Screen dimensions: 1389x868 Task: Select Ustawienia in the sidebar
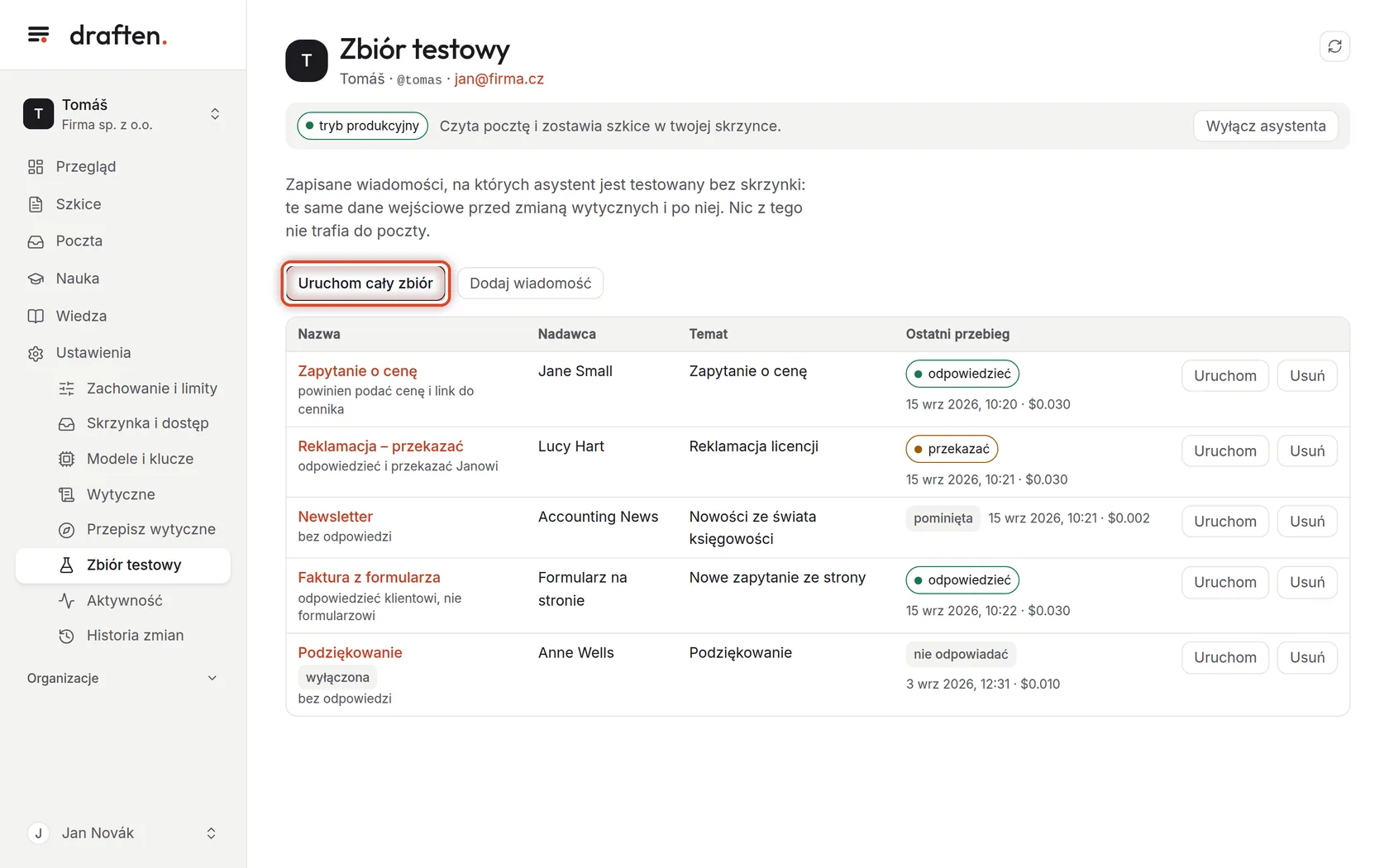(x=123, y=353)
